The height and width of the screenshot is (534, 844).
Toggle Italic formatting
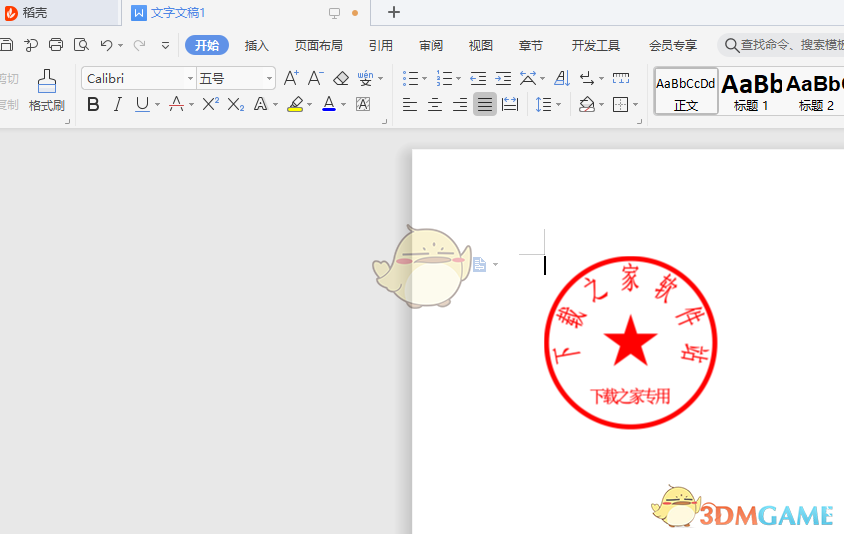coord(118,104)
